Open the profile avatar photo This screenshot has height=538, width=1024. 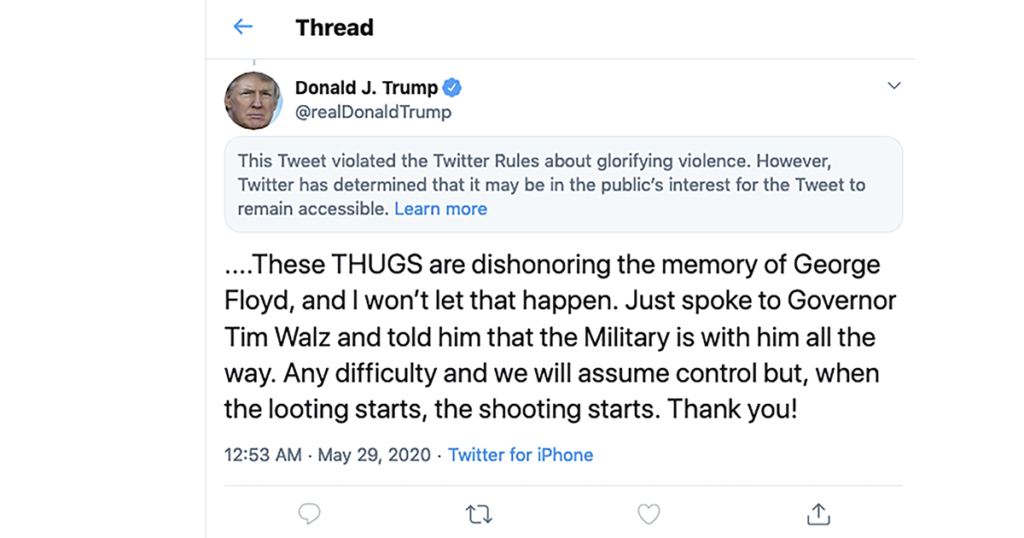252,100
